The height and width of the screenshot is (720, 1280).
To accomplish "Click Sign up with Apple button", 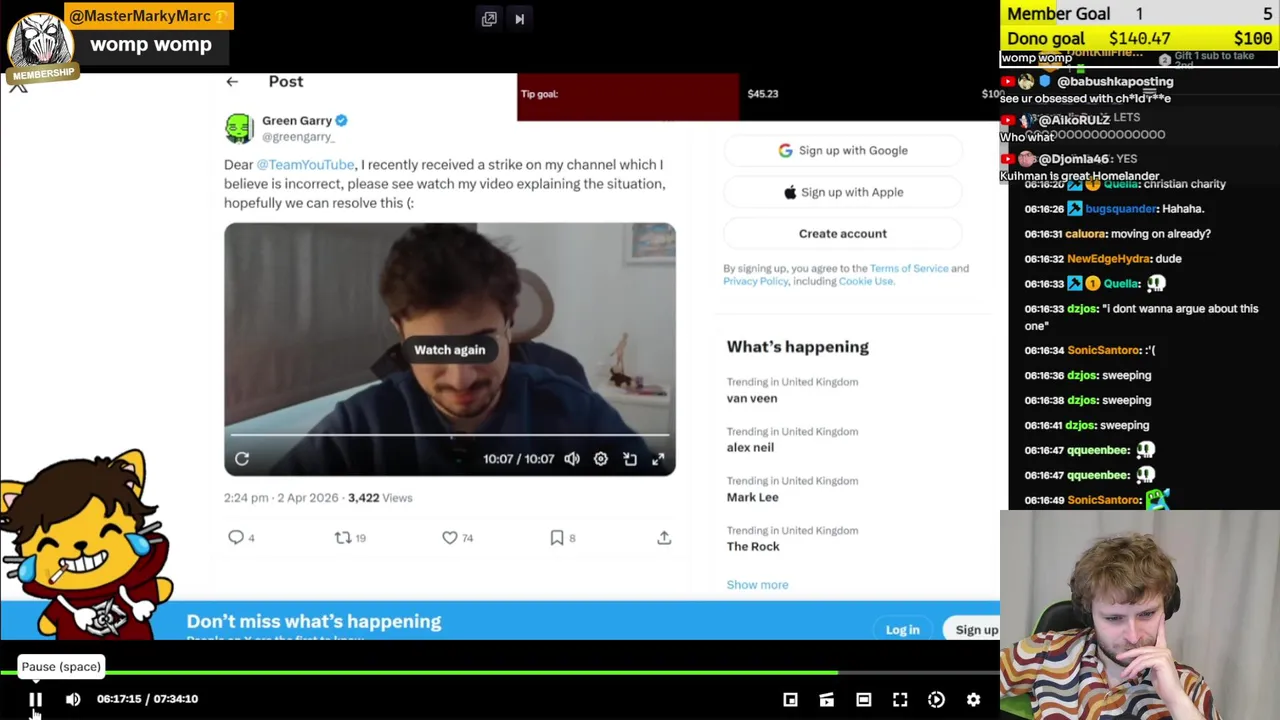I will coord(843,192).
